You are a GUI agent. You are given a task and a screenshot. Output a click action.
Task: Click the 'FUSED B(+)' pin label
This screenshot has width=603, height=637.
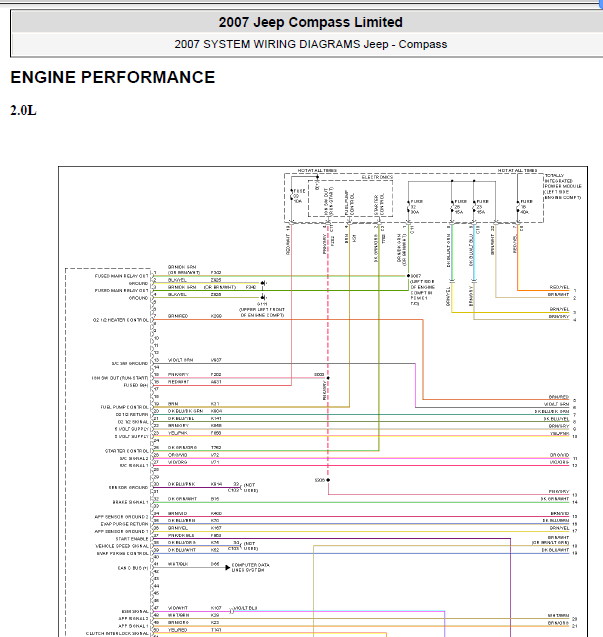tap(136, 385)
